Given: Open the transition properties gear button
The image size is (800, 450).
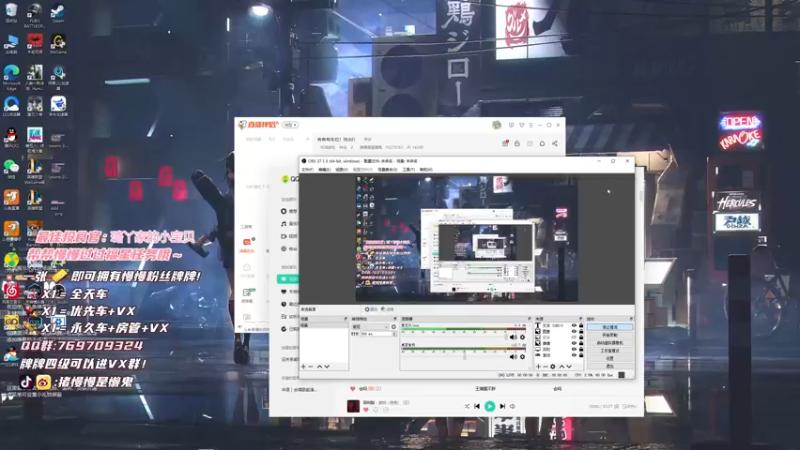Looking at the screenshot, I should click(393, 327).
